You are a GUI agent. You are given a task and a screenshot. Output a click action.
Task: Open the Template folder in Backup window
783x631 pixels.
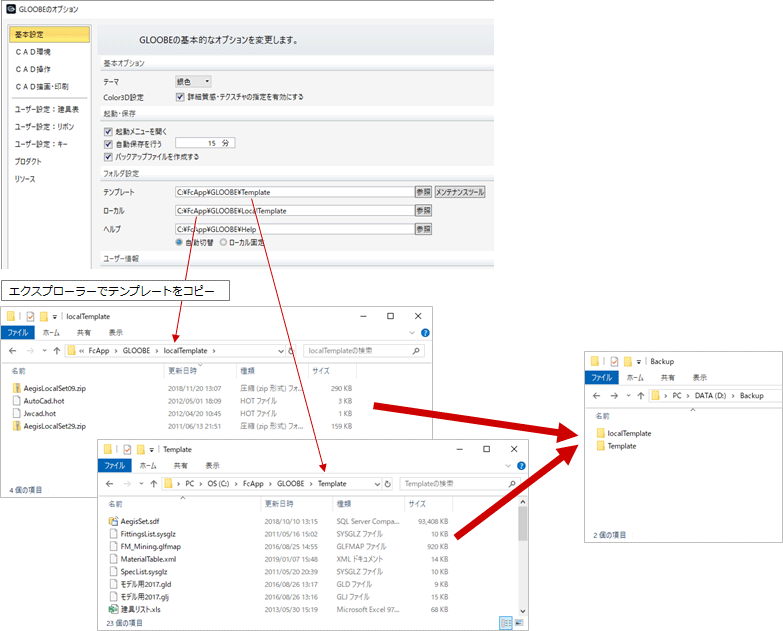tap(621, 446)
